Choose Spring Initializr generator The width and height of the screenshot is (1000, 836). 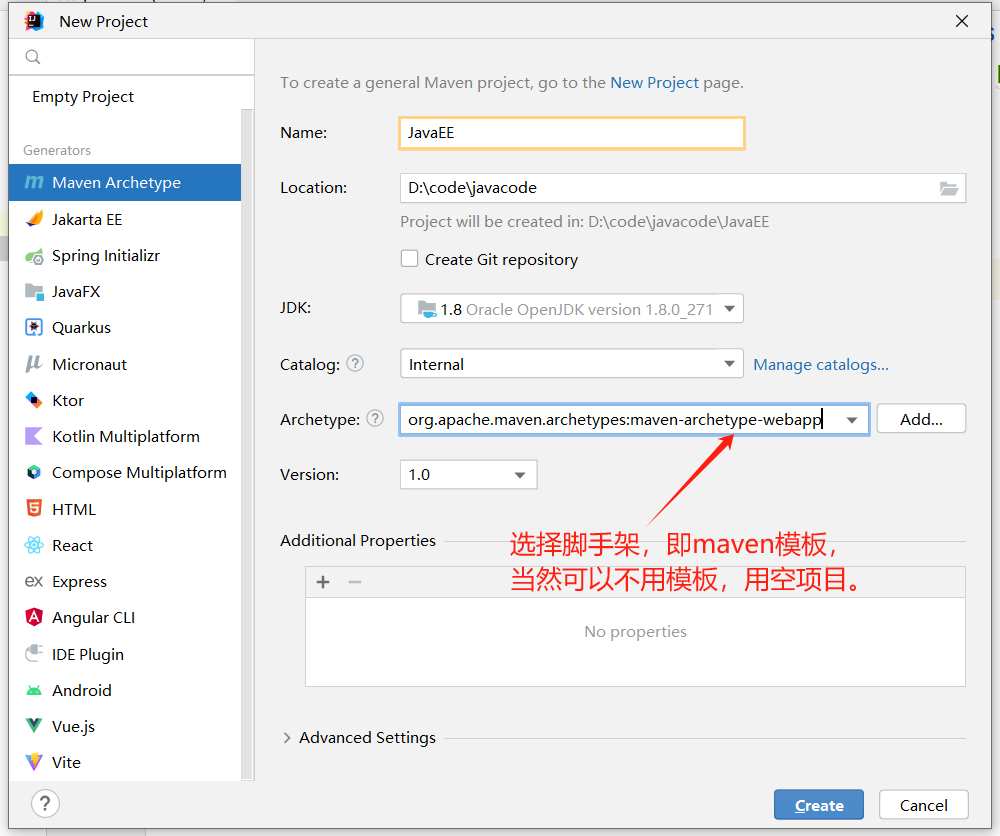click(106, 256)
